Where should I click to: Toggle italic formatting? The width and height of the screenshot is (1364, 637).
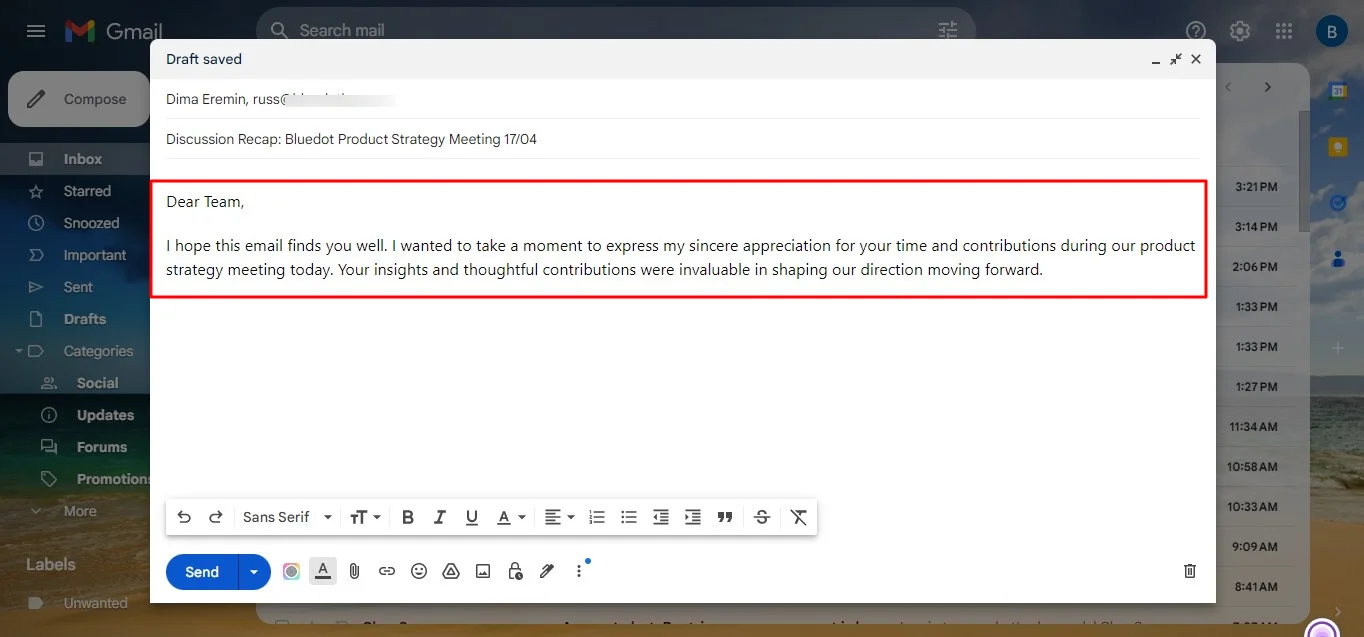[x=439, y=516]
